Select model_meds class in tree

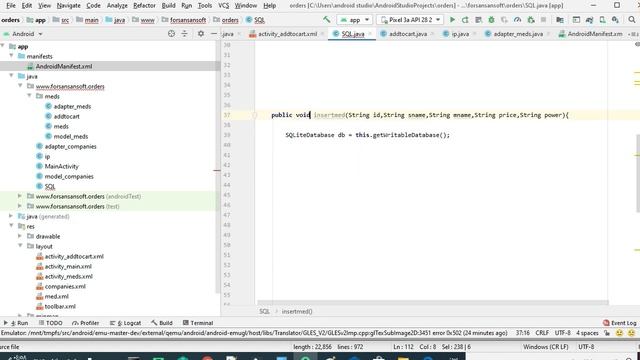click(x=71, y=136)
